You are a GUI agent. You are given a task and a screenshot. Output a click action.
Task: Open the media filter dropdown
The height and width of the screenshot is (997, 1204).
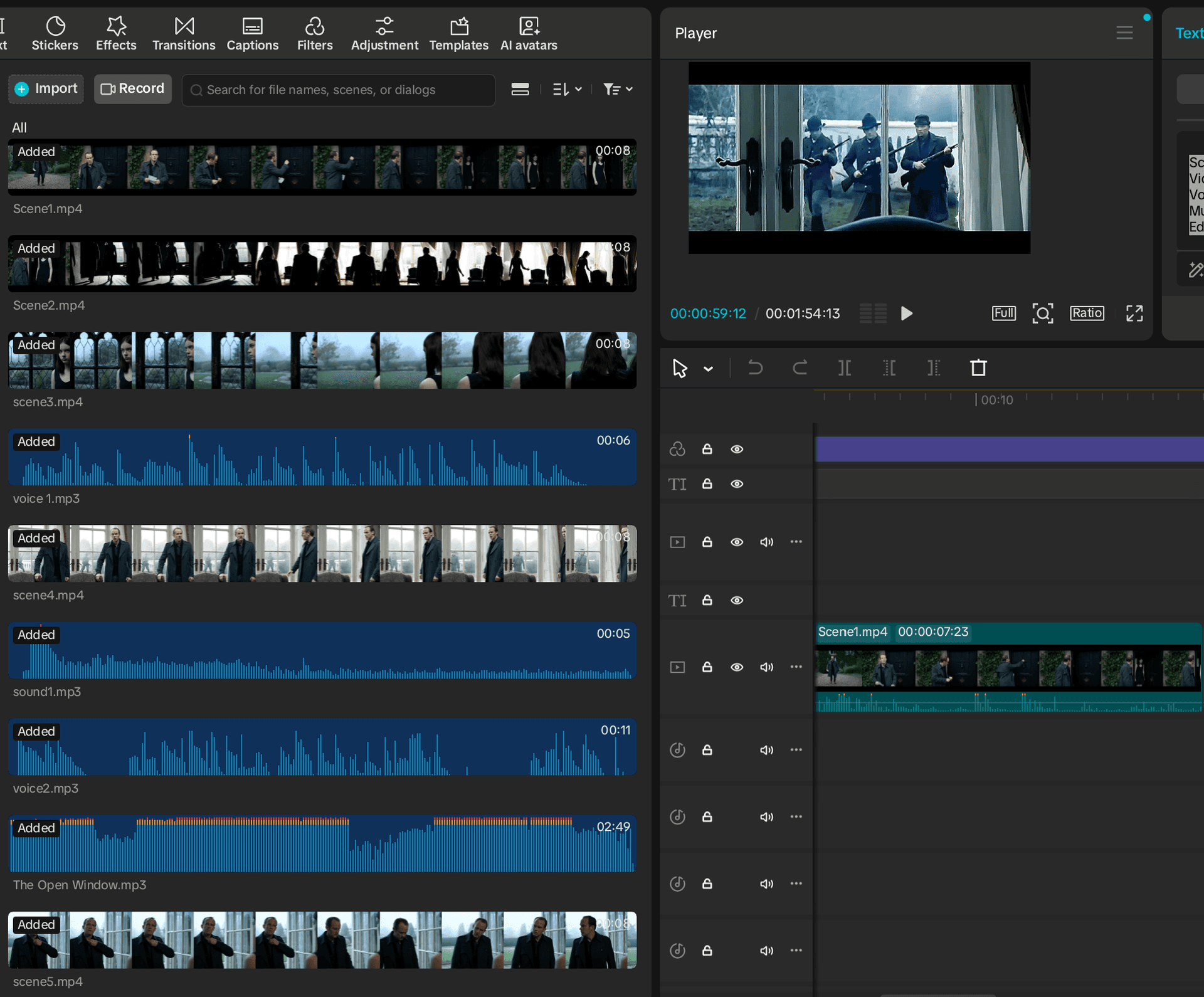[618, 89]
